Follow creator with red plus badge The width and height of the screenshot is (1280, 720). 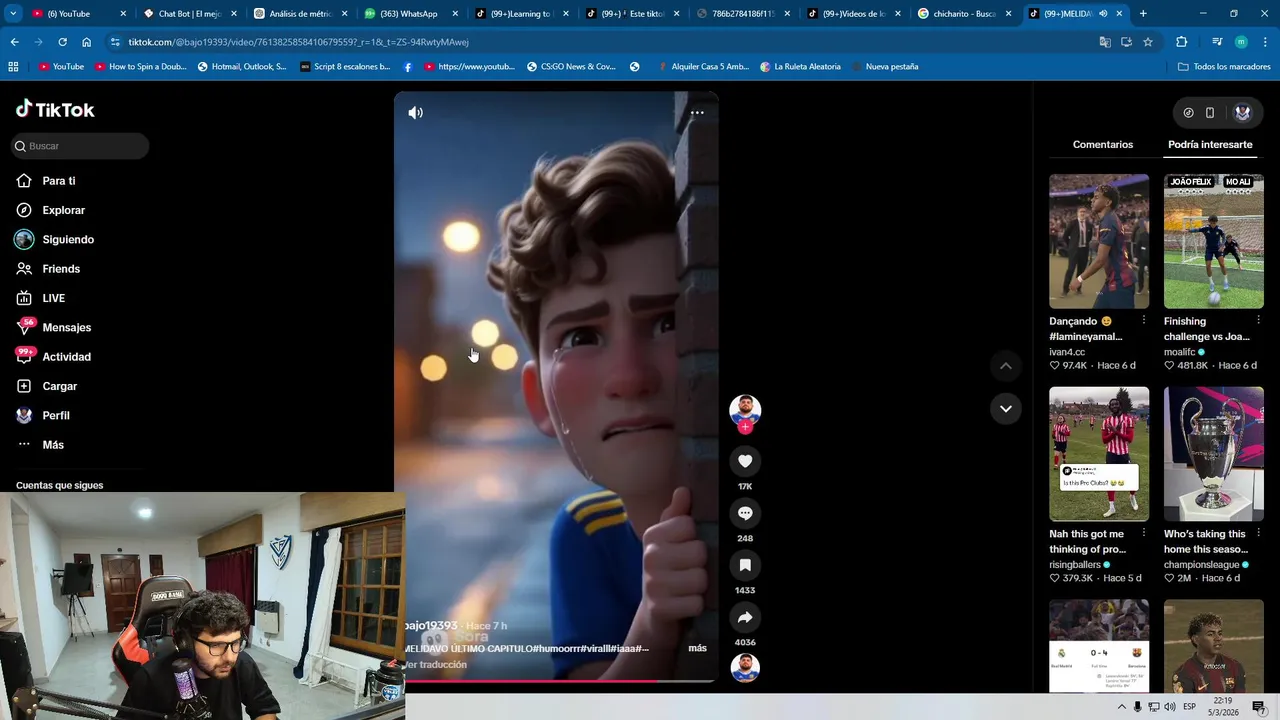tap(745, 427)
